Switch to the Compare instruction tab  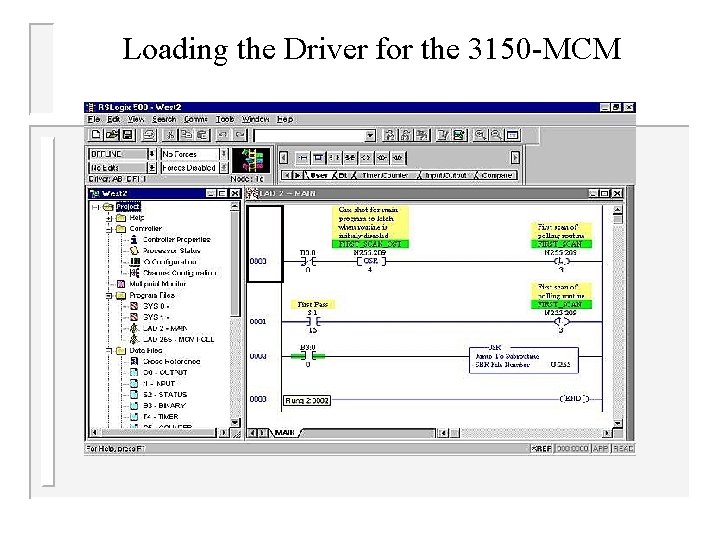tap(496, 175)
